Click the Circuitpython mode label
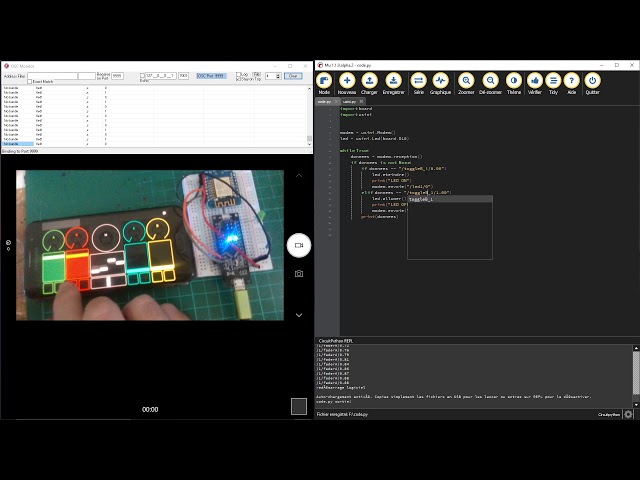The width and height of the screenshot is (640, 480). click(x=609, y=414)
